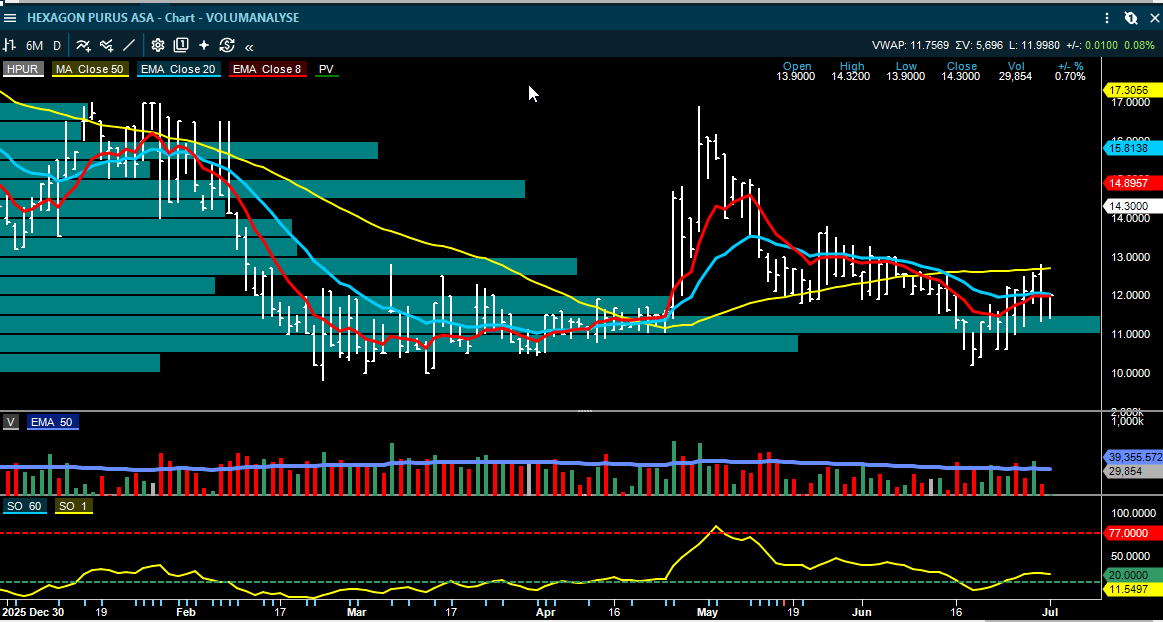
Task: Click the layered pages icon marked 1
Action: click(181, 45)
